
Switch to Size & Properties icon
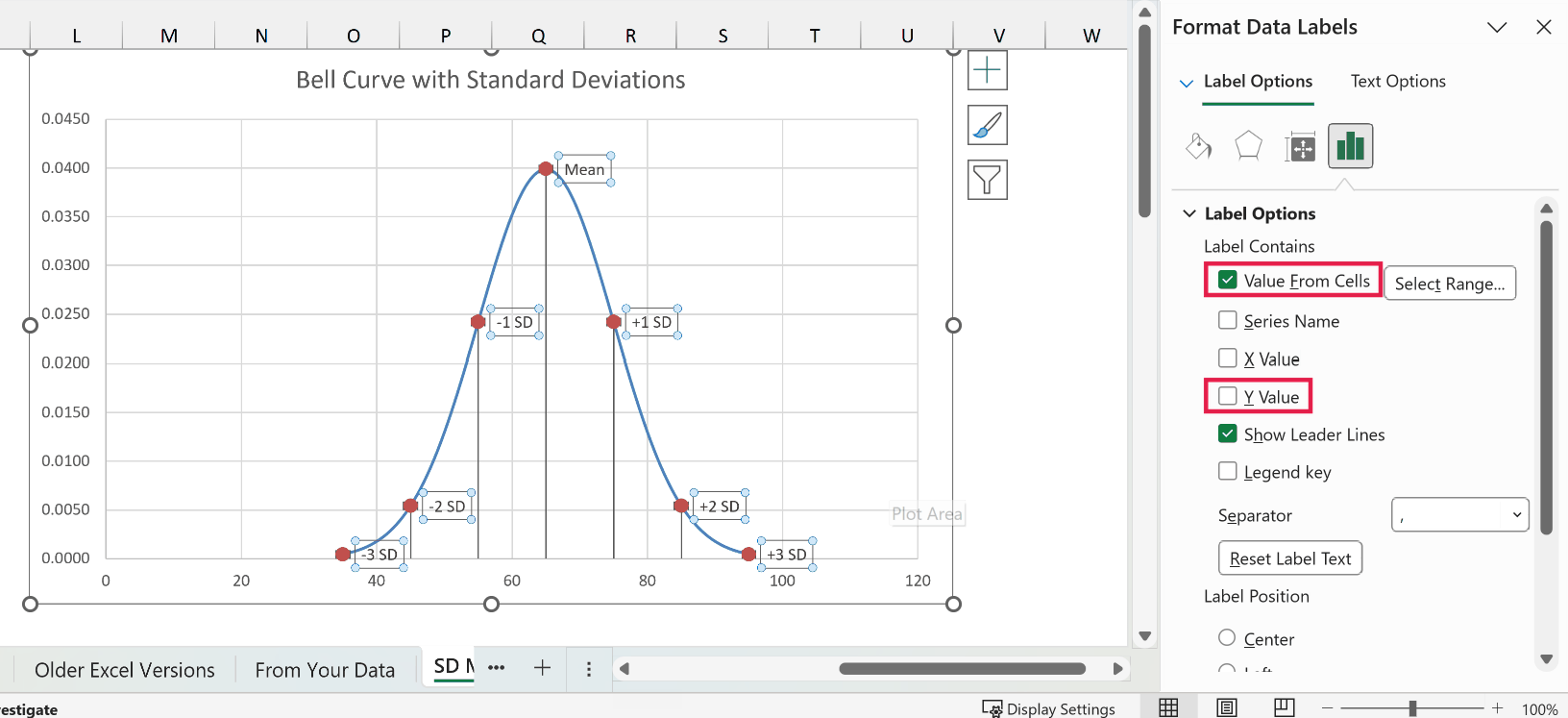(x=1300, y=147)
